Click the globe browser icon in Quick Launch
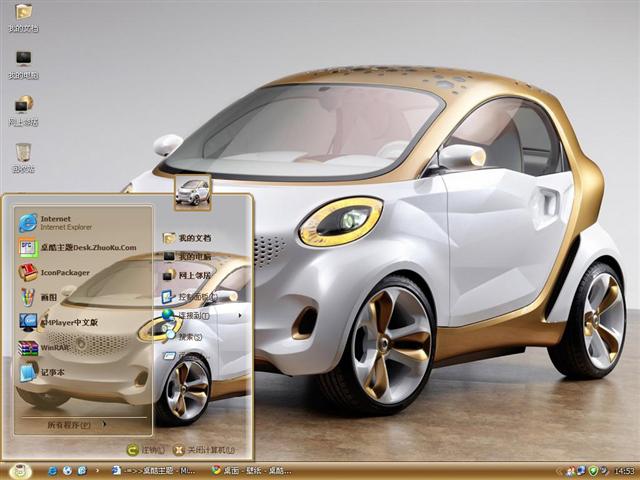Image resolution: width=640 pixels, height=480 pixels. point(67,471)
